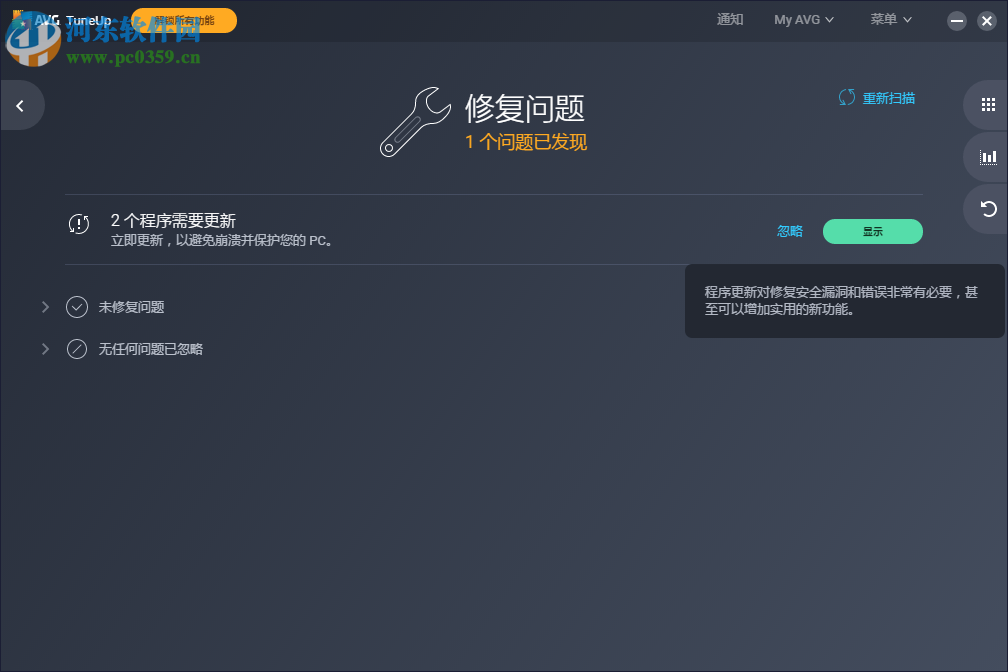Select the statistics bar-chart icon

click(x=988, y=157)
